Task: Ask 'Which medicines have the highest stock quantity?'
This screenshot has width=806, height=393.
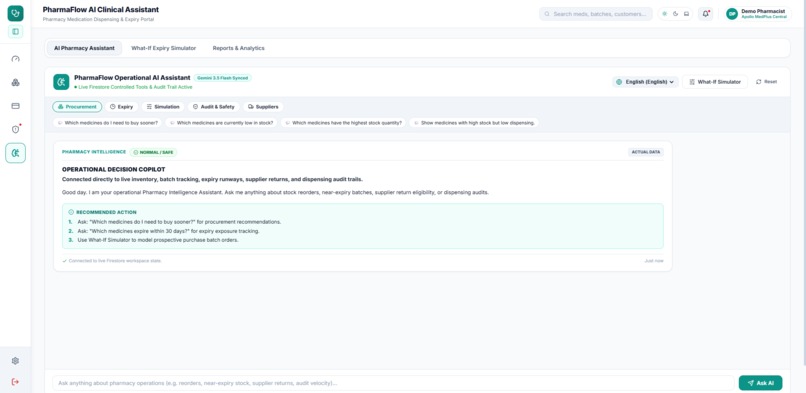Action: click(343, 123)
